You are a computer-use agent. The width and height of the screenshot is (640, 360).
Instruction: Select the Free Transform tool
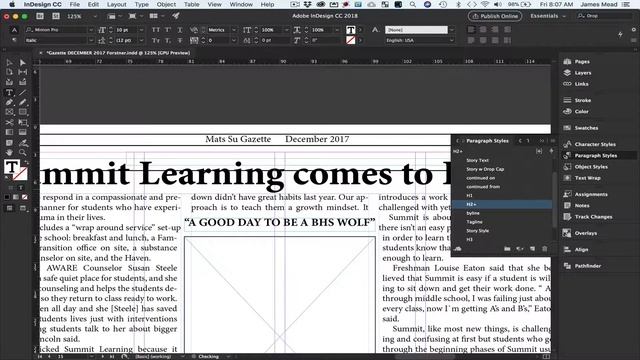(23, 122)
